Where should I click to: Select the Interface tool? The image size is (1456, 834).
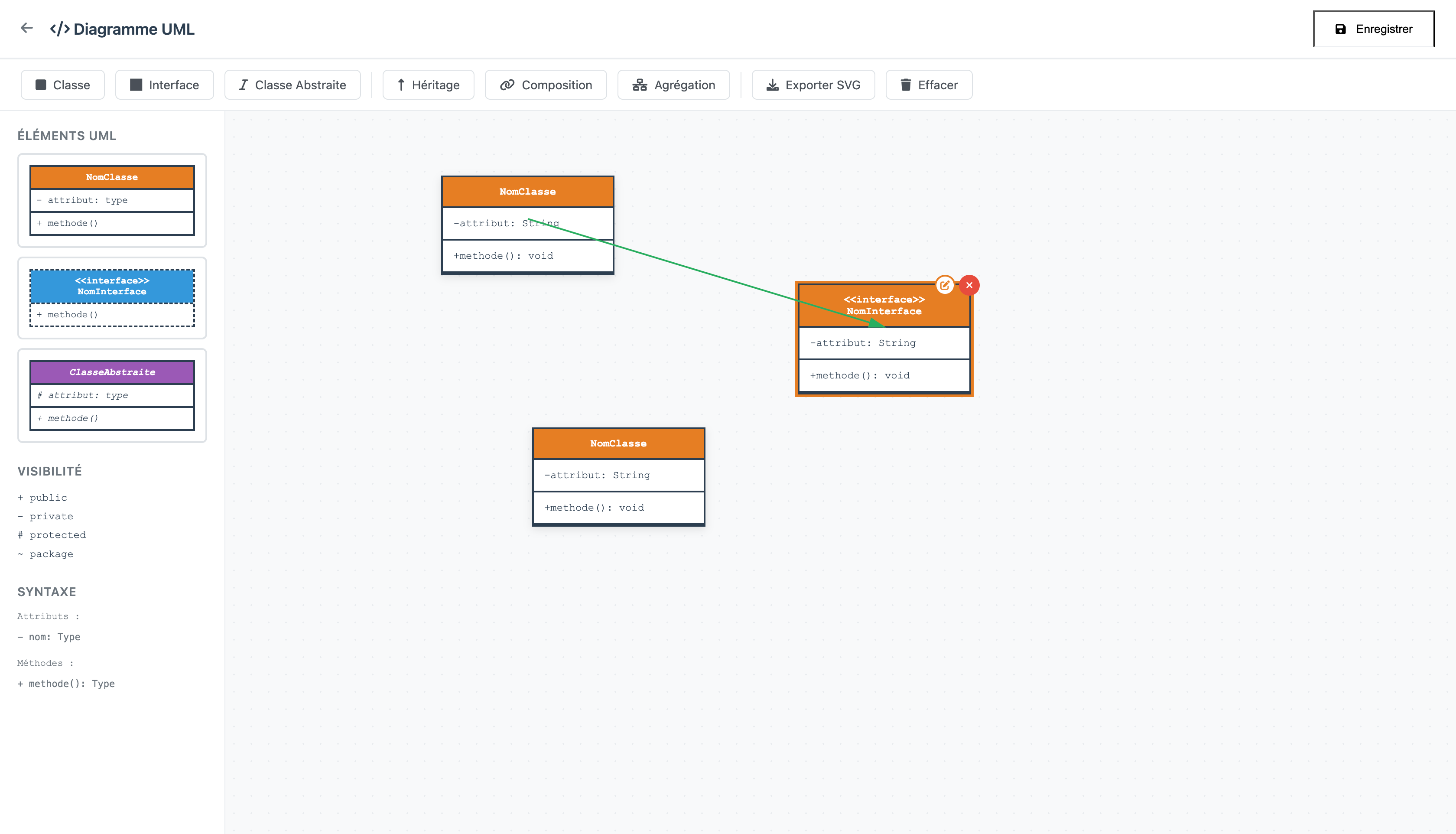tap(164, 84)
